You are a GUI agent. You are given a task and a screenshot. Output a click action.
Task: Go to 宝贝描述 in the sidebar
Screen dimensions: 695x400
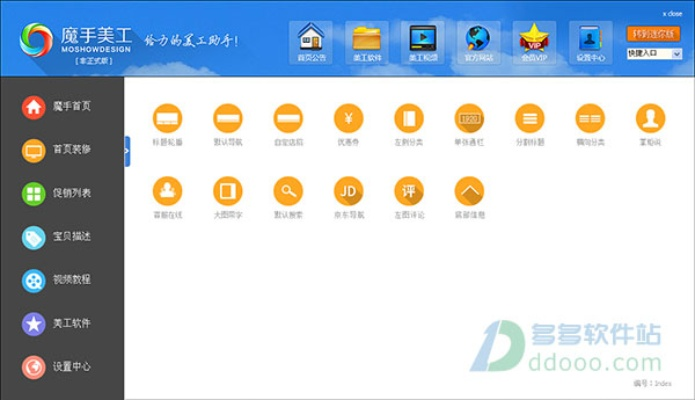[x=60, y=237]
